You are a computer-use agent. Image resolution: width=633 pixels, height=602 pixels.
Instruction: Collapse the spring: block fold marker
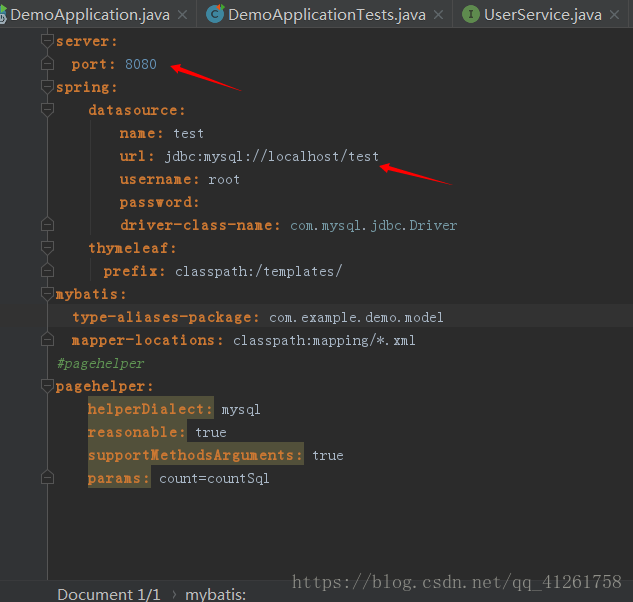(48, 86)
